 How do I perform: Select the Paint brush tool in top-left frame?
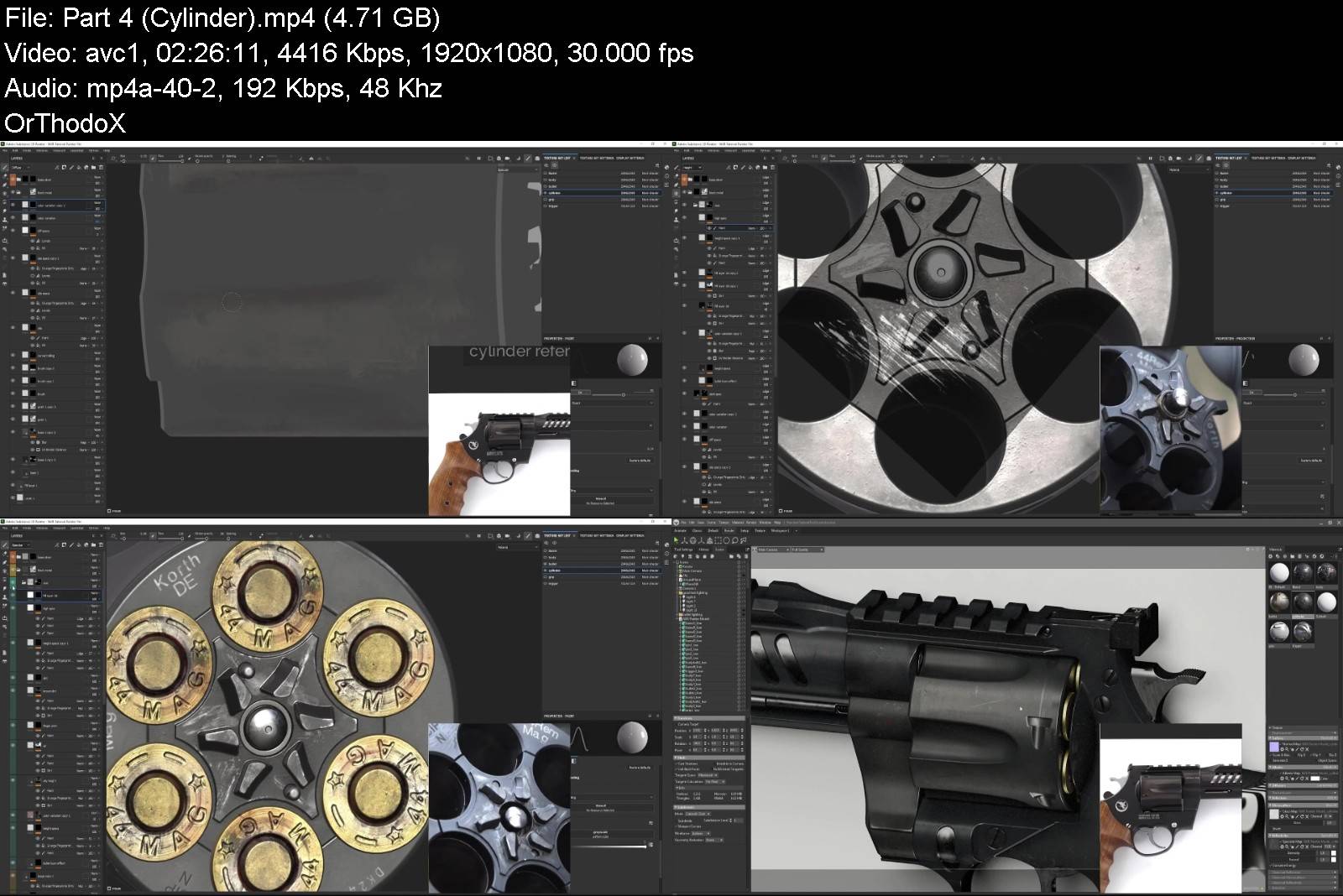pyautogui.click(x=4, y=168)
